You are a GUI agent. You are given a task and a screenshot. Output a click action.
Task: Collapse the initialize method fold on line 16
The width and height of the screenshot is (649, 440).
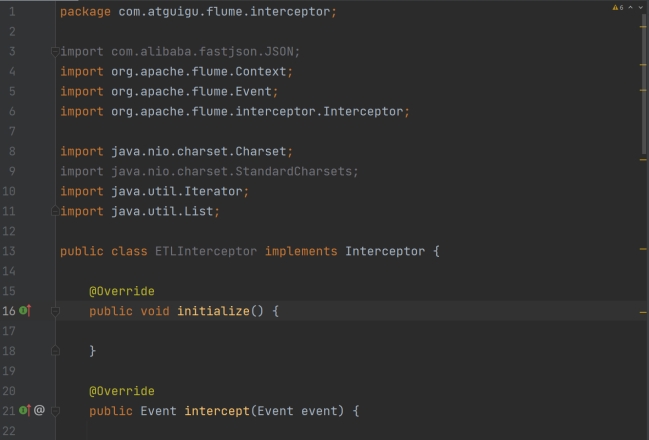click(55, 311)
